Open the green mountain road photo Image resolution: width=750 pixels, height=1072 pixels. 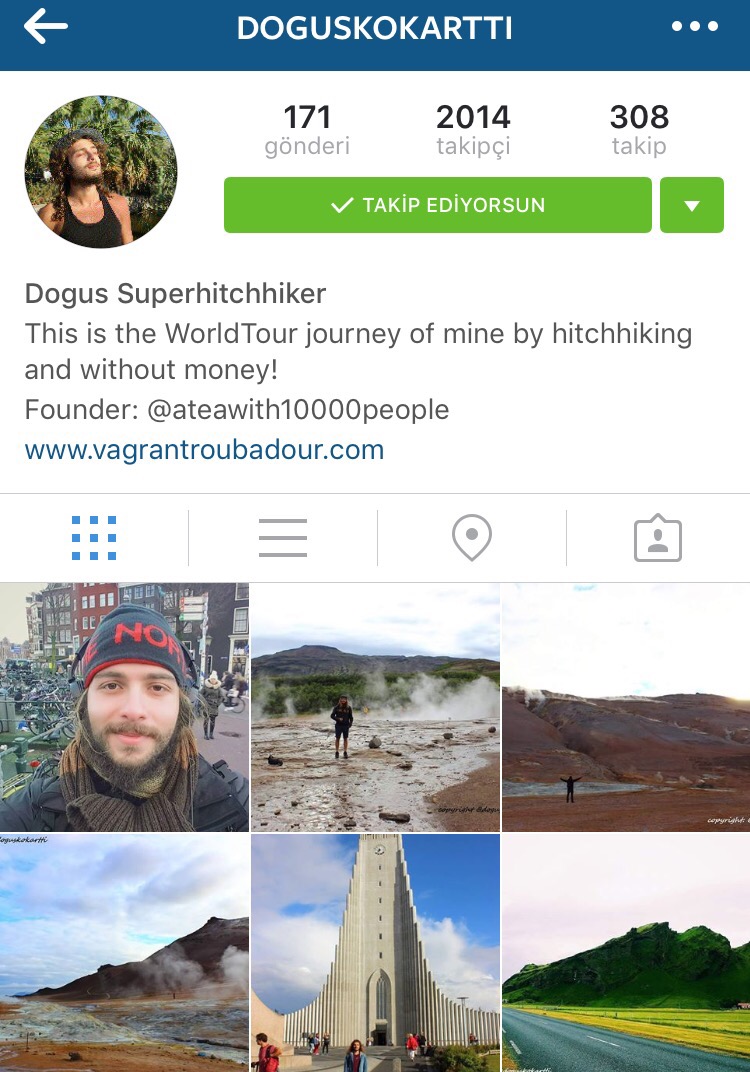[x=626, y=953]
